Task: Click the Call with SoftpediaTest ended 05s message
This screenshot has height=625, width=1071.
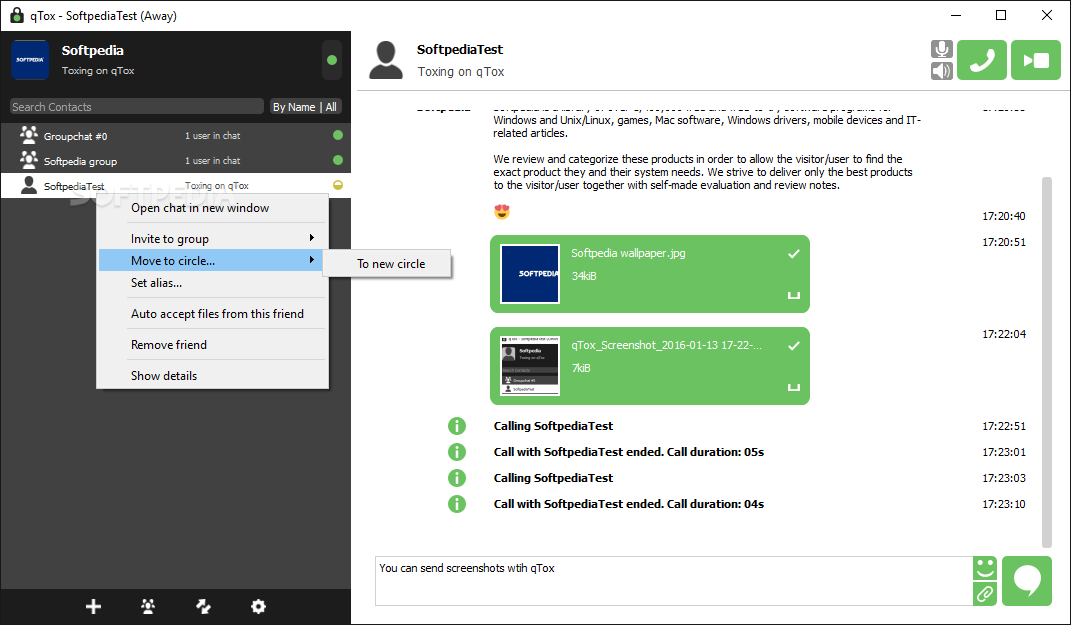Action: (628, 452)
